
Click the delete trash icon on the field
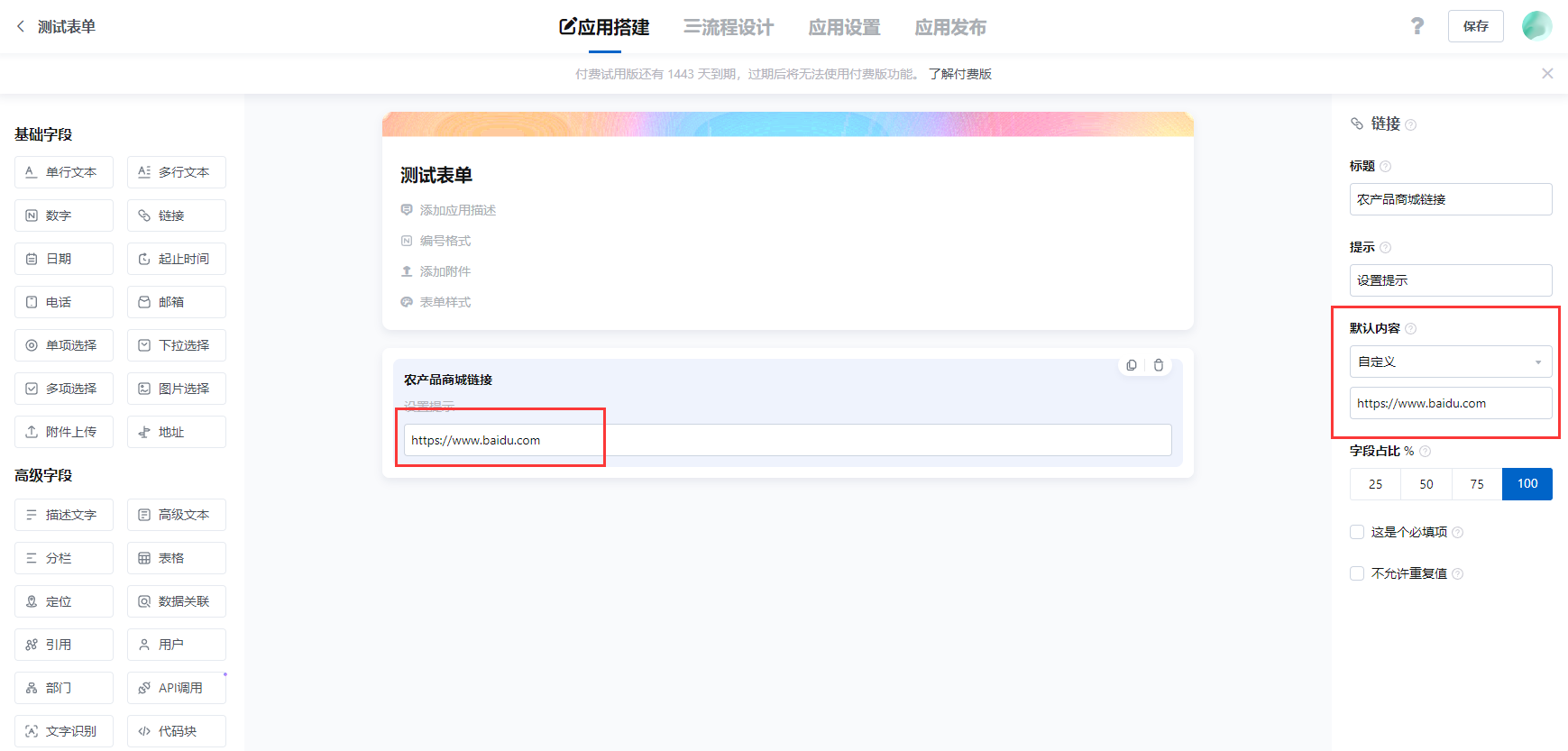point(1159,365)
